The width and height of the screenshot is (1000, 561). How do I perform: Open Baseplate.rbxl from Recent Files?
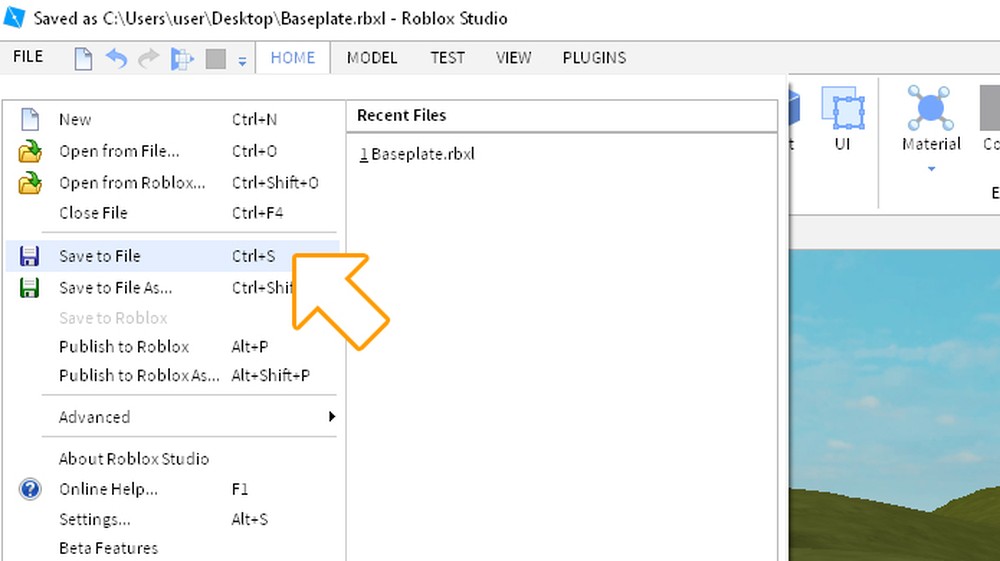[422, 154]
